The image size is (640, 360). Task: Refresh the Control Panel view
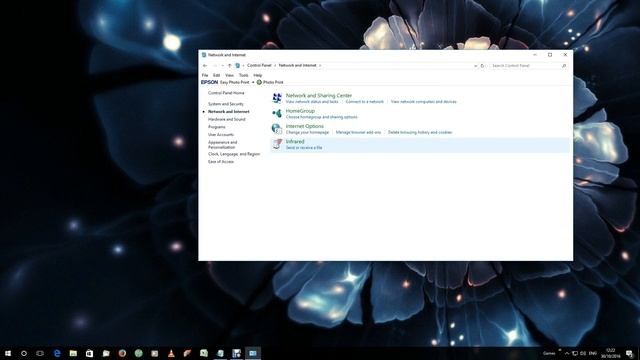[x=482, y=65]
